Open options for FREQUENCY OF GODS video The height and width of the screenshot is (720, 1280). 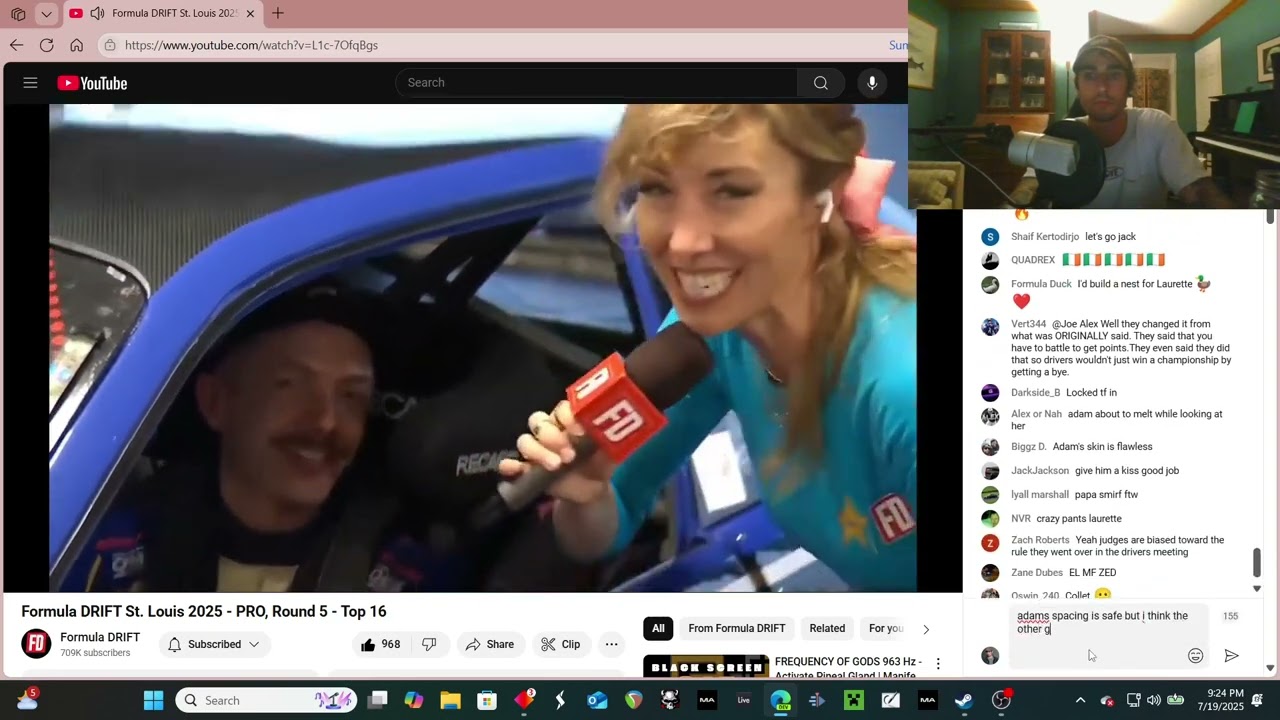938,664
